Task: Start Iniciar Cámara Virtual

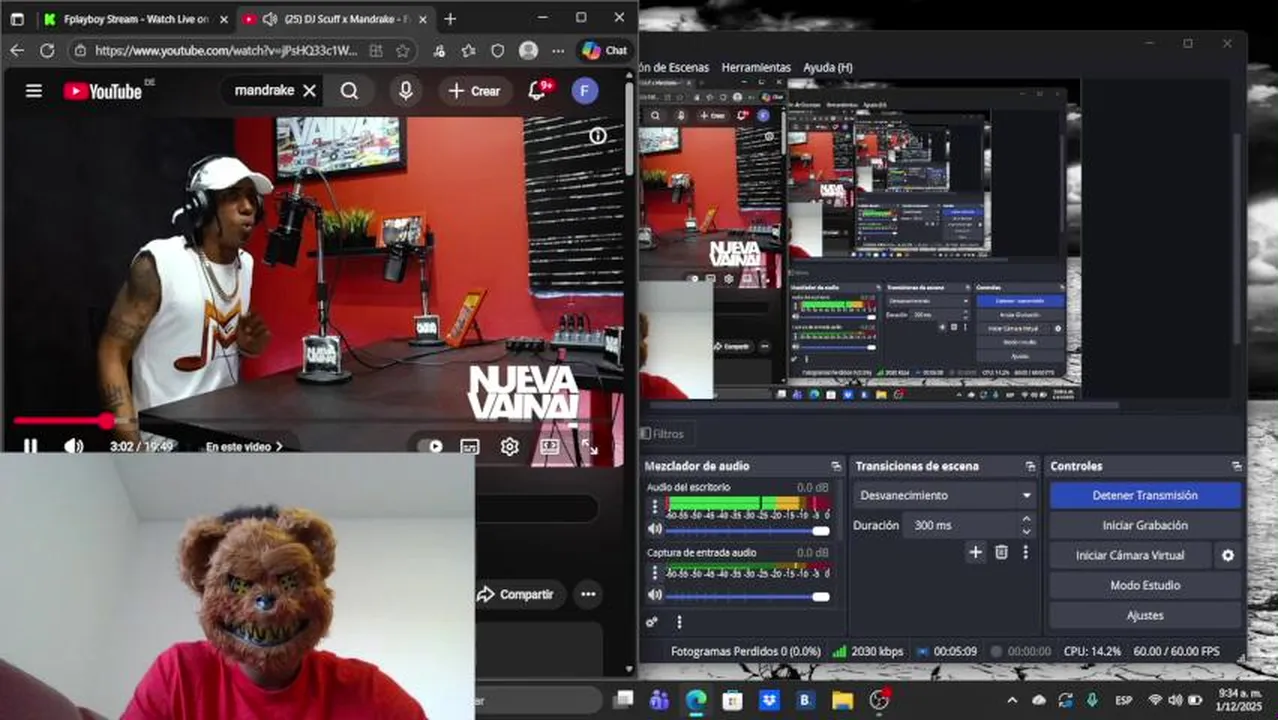Action: pos(1130,555)
